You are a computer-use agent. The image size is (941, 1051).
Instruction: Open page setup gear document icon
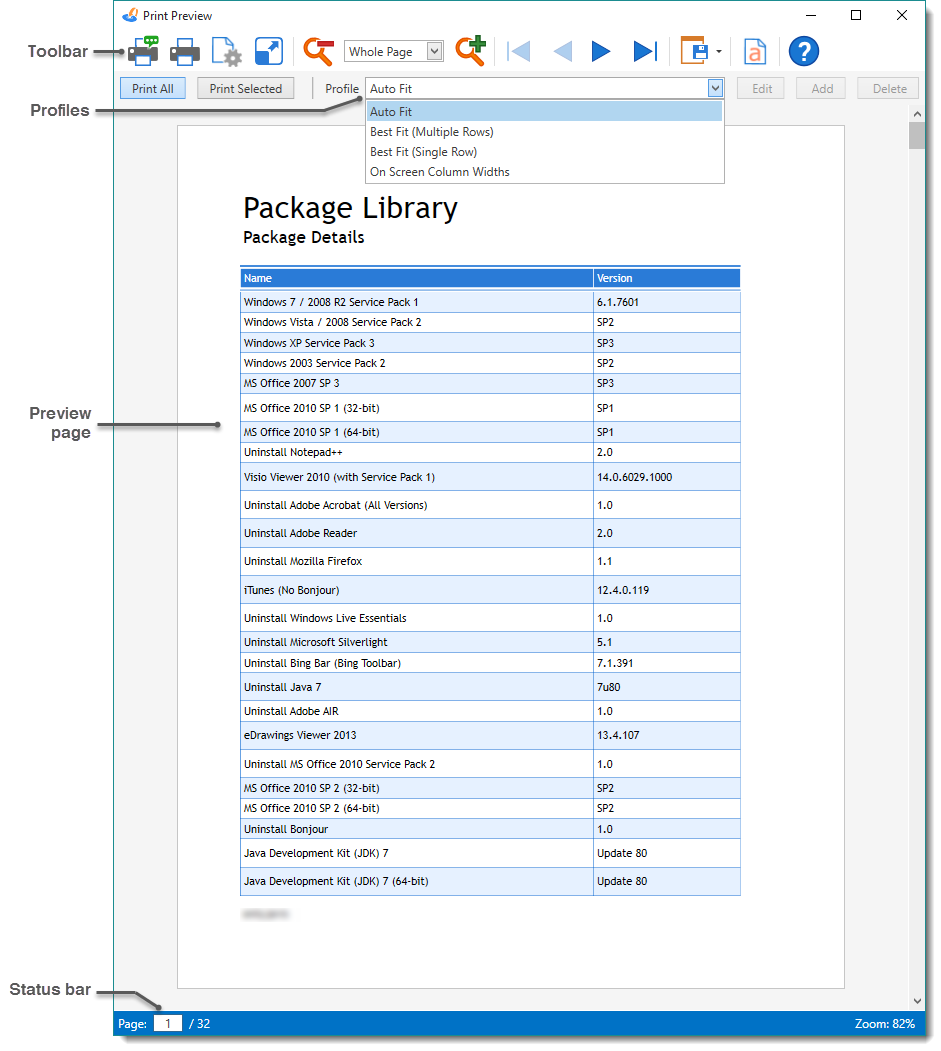click(x=227, y=52)
